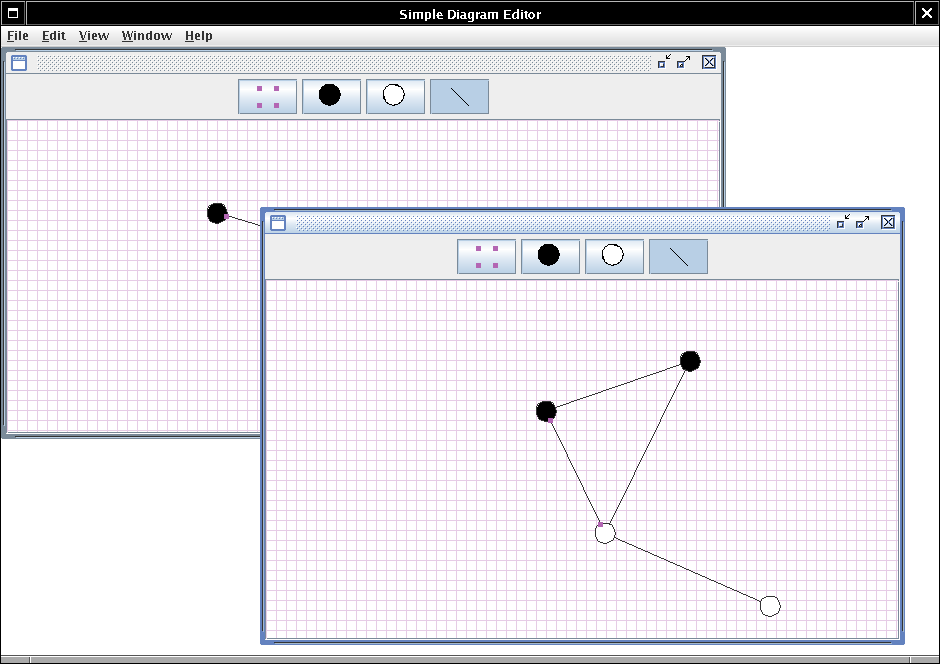
Task: Pick hollow circle tool in back window
Action: click(x=395, y=96)
